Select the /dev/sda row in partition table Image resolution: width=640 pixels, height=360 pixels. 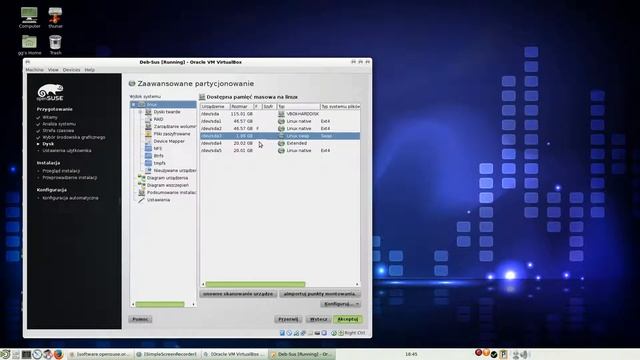pyautogui.click(x=280, y=114)
